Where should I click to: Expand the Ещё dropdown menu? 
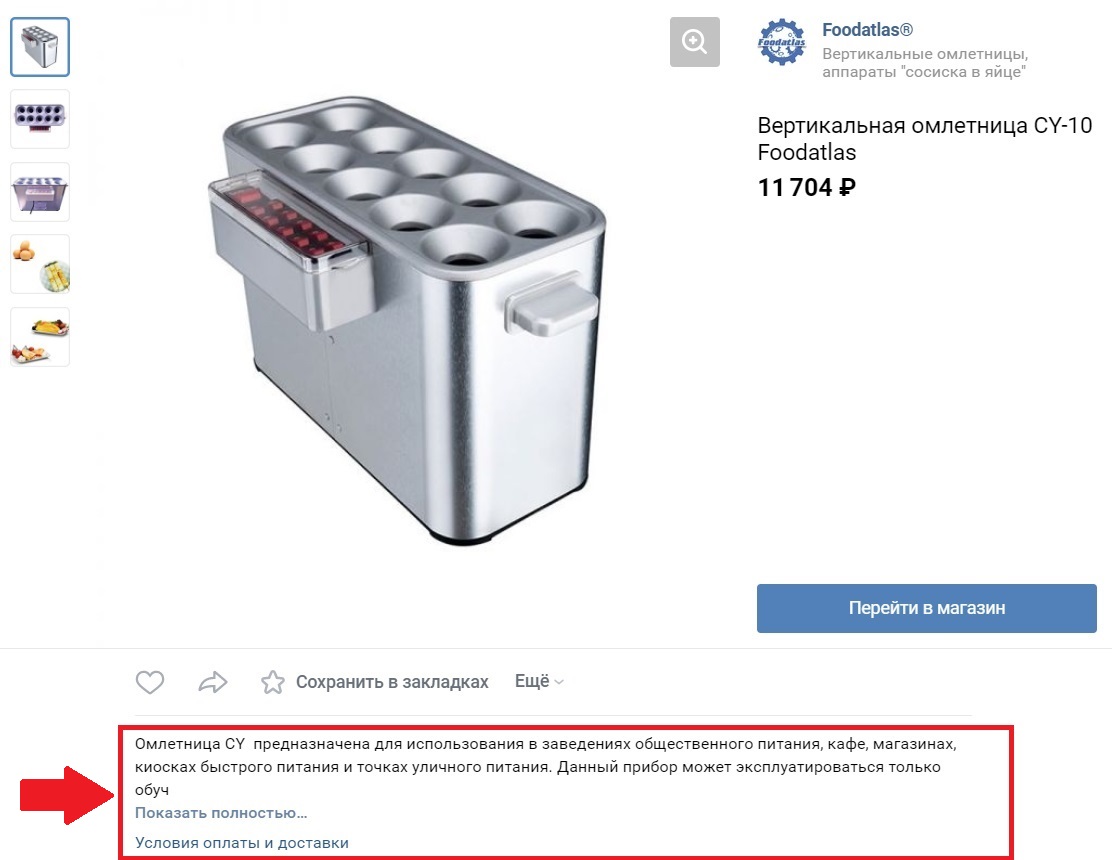coord(539,681)
